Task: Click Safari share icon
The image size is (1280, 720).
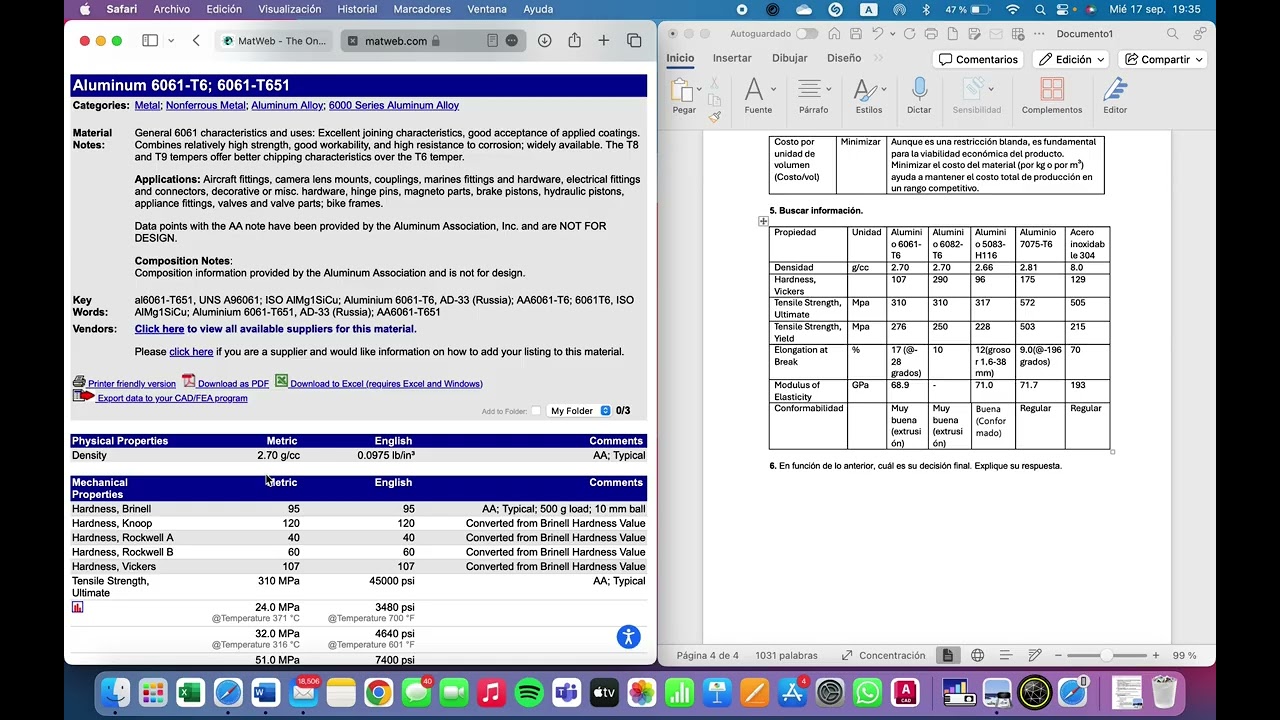Action: tap(574, 41)
